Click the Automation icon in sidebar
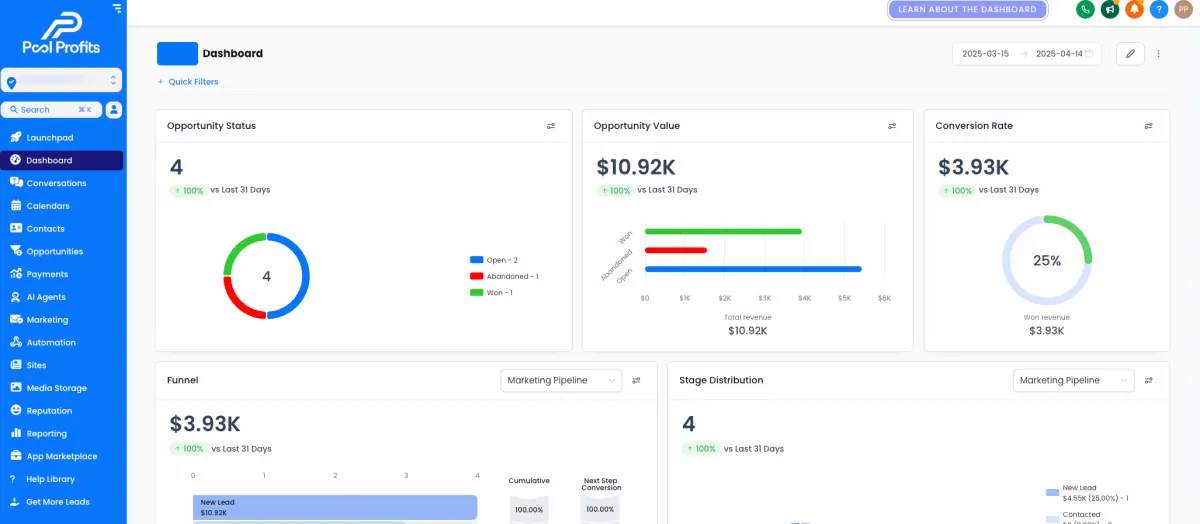This screenshot has width=1200, height=524. [16, 342]
